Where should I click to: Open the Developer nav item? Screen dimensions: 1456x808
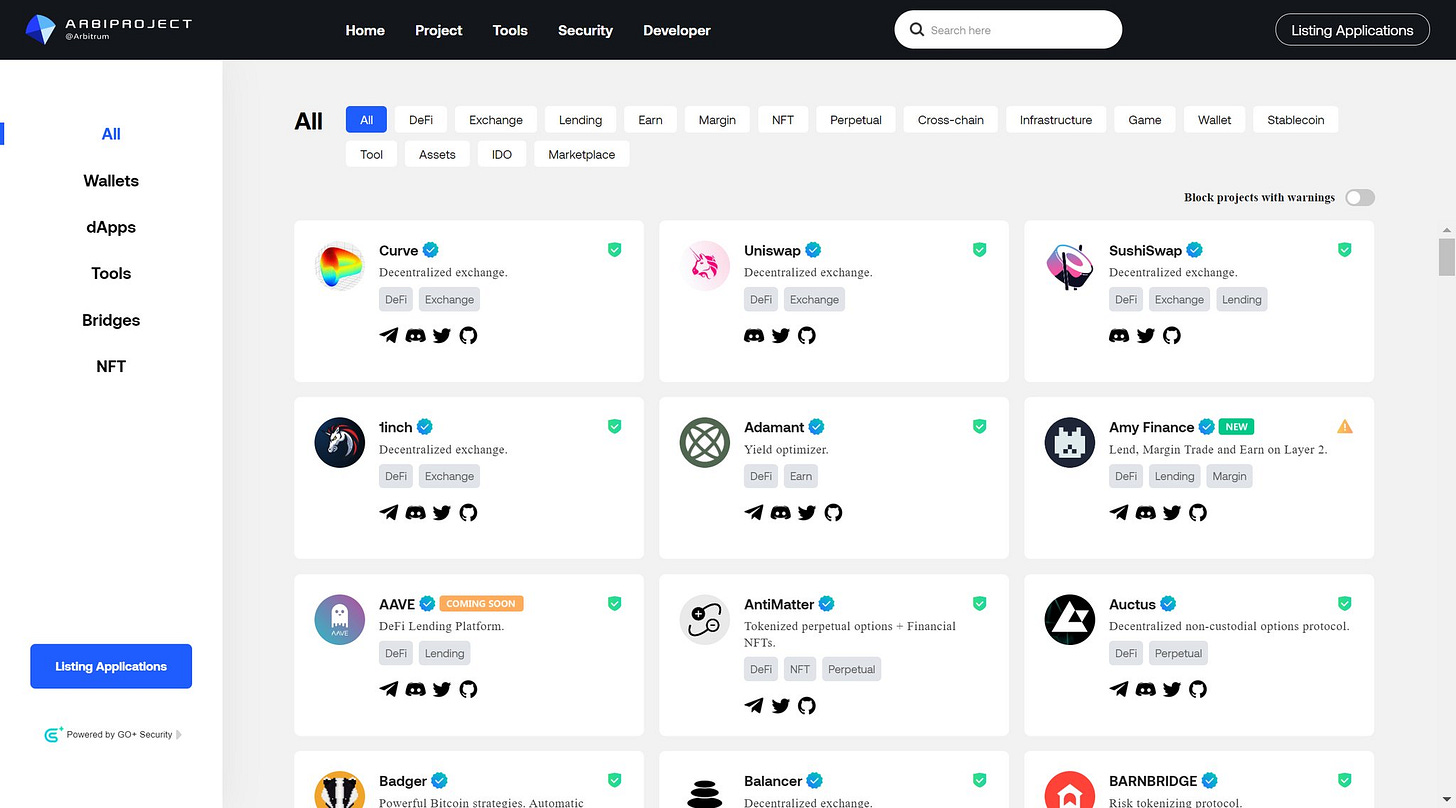[677, 30]
